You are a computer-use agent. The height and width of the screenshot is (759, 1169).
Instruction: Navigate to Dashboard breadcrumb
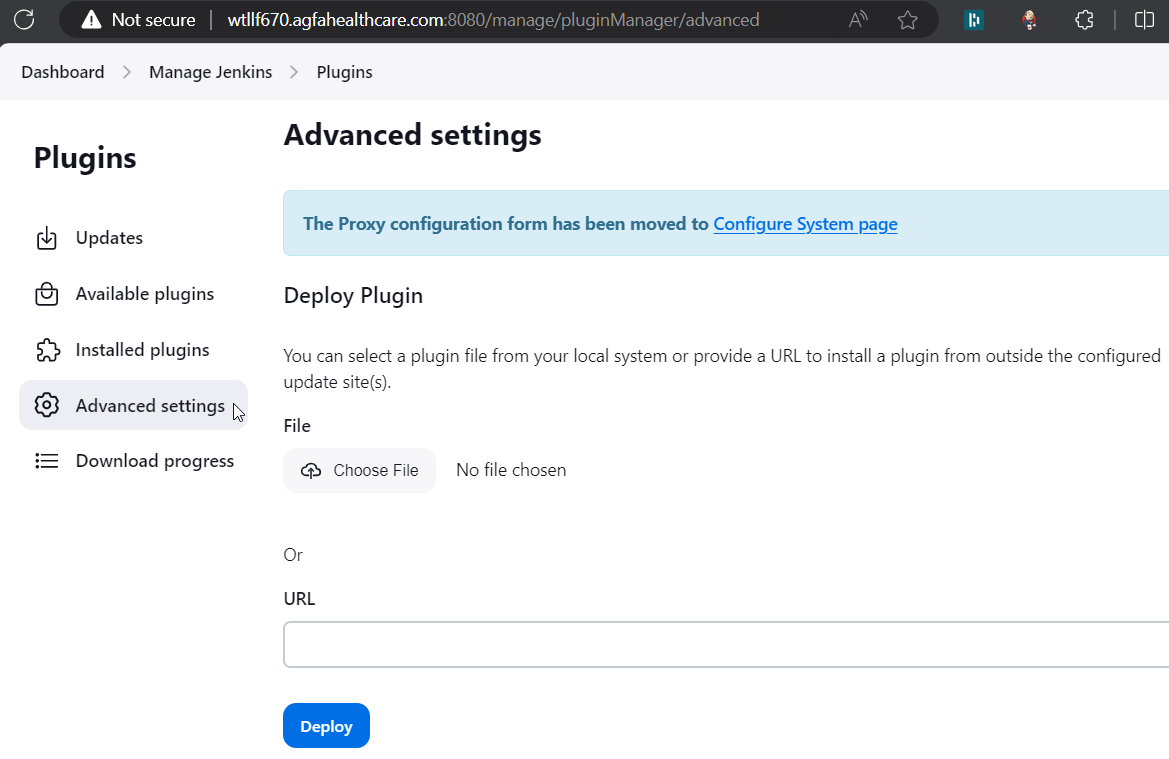coord(63,72)
